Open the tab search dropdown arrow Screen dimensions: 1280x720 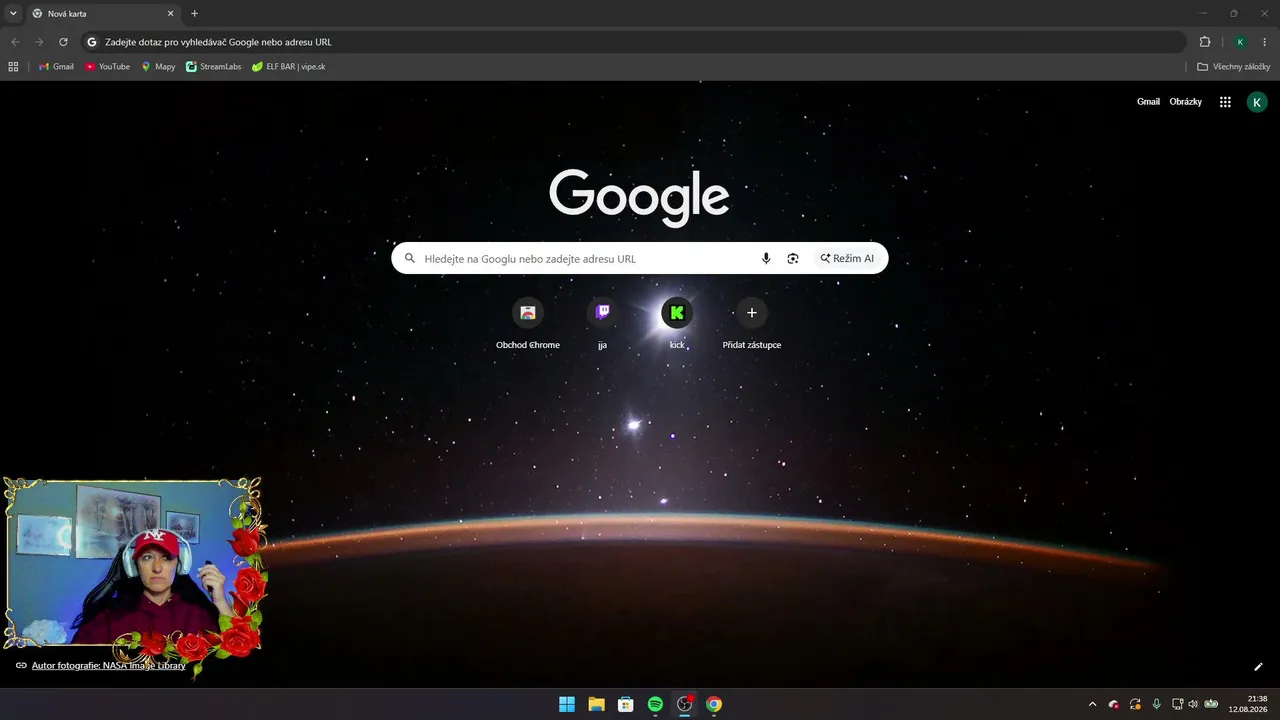click(x=13, y=14)
